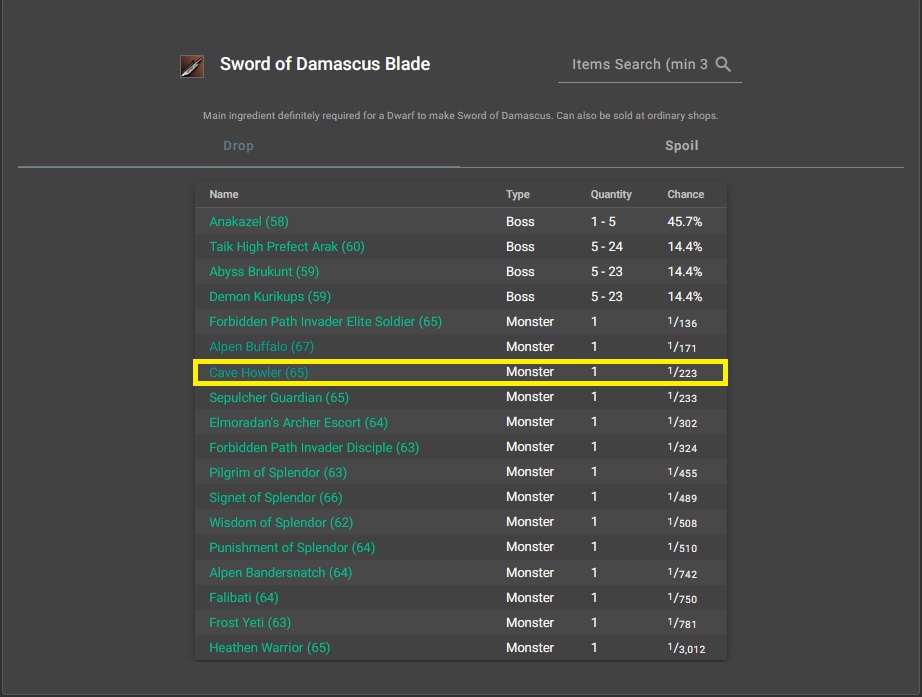The width and height of the screenshot is (922, 697).
Task: Click the Name column header
Action: 224,195
